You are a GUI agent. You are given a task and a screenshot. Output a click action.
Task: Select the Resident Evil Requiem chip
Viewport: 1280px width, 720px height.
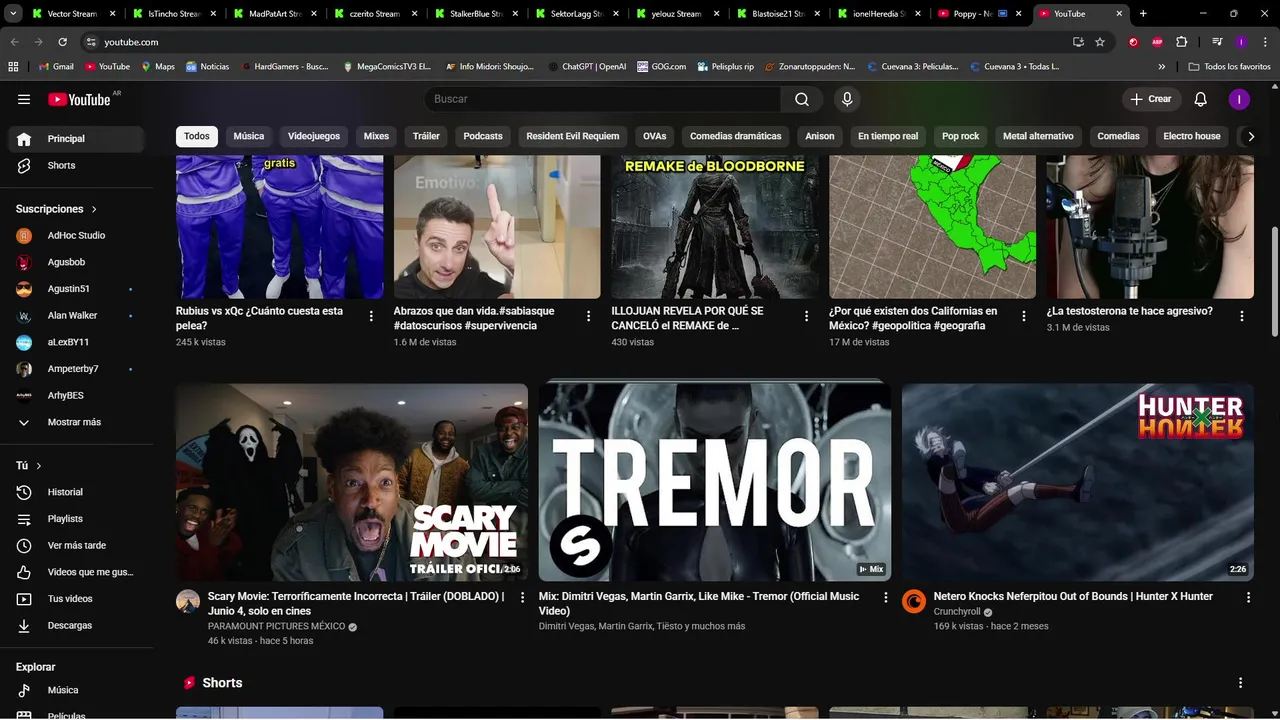click(573, 136)
